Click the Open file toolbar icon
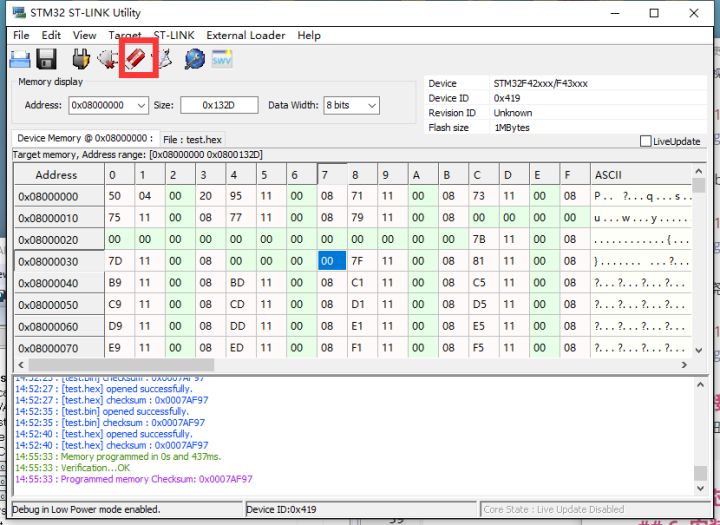Screen dimensions: 720x525 point(20,59)
